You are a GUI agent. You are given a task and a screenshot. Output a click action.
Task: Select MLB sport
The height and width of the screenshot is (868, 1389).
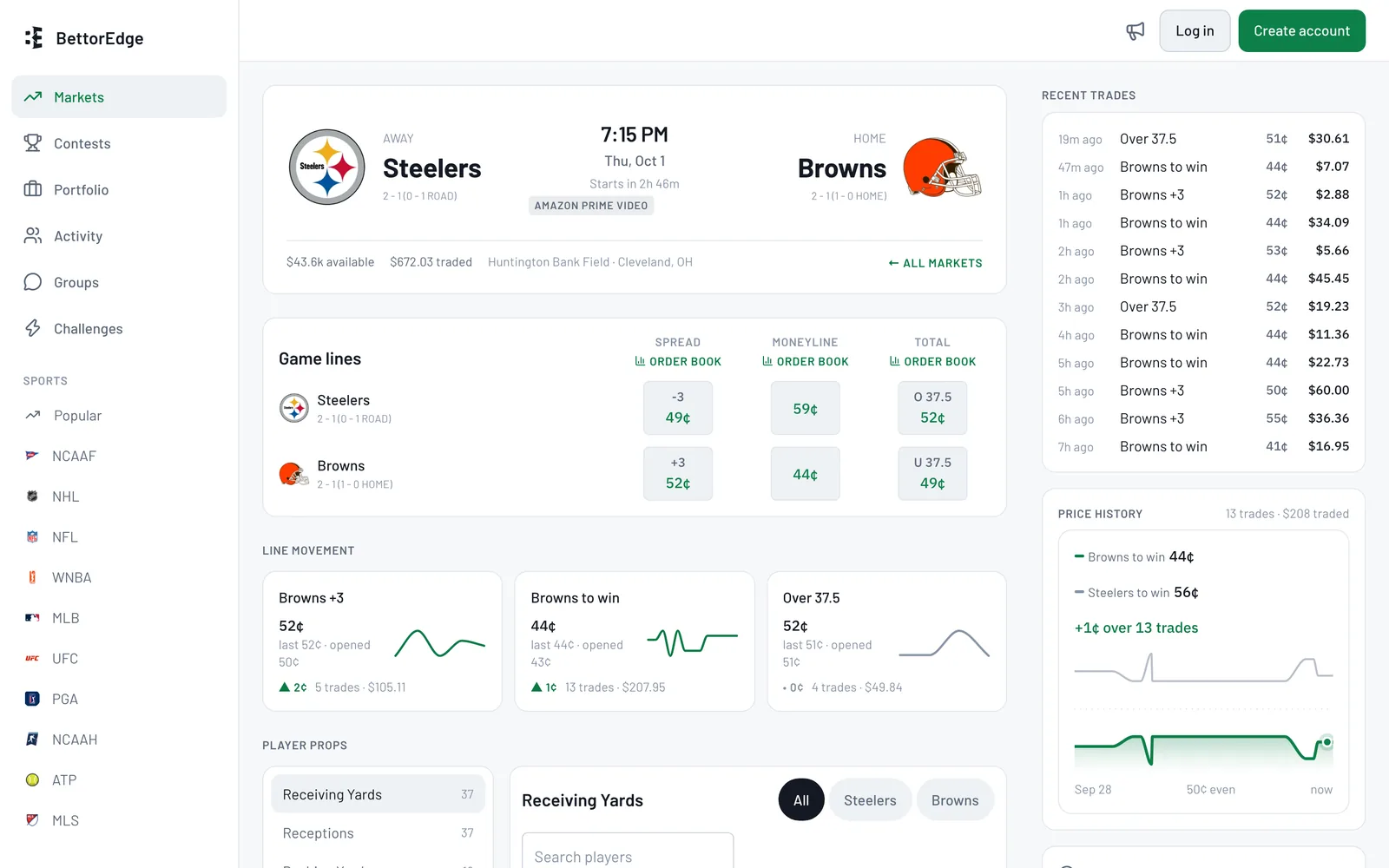coord(119,618)
